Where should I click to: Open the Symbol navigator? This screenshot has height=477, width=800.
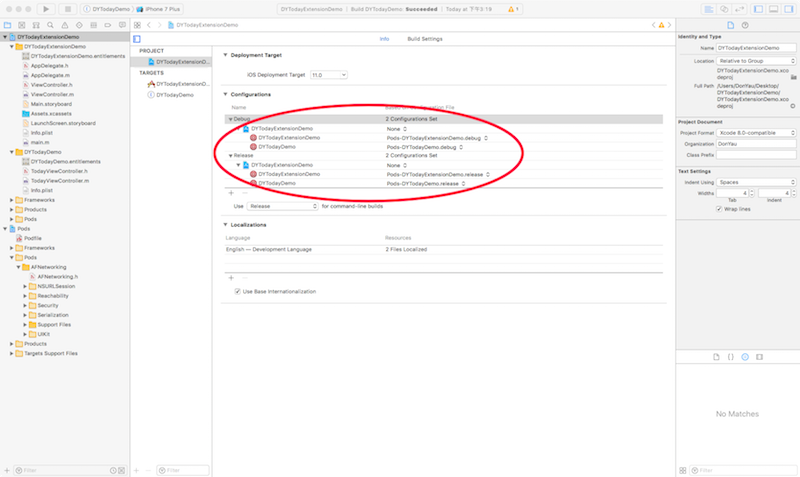click(x=36, y=25)
